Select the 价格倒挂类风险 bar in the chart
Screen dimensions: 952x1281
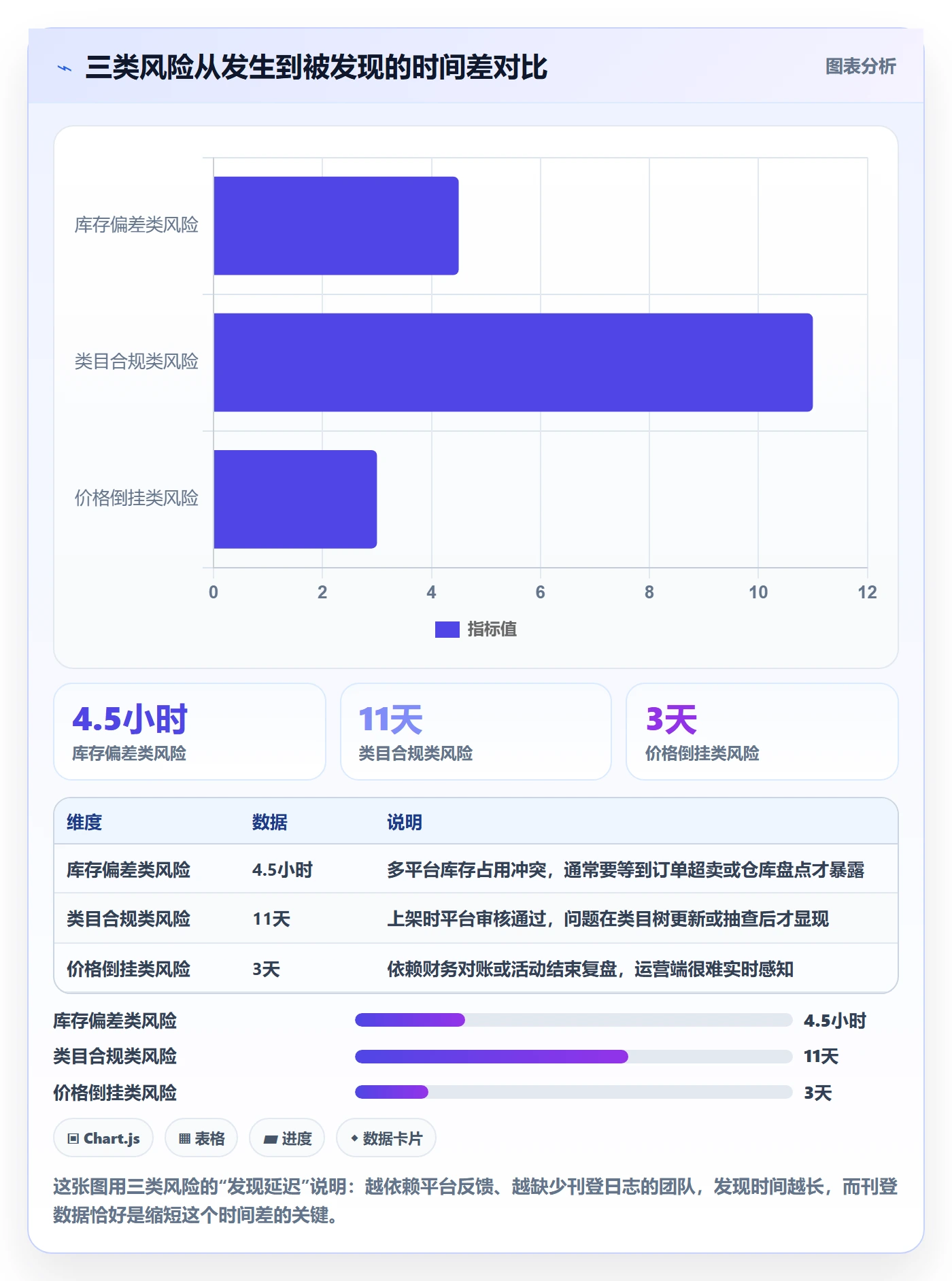coord(295,499)
